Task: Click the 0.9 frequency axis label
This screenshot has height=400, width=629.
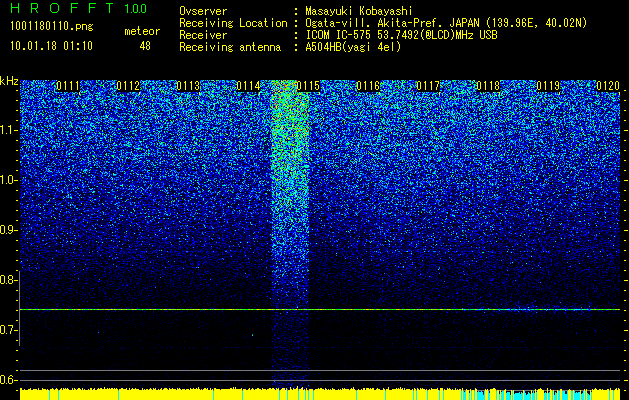Action: click(x=9, y=230)
